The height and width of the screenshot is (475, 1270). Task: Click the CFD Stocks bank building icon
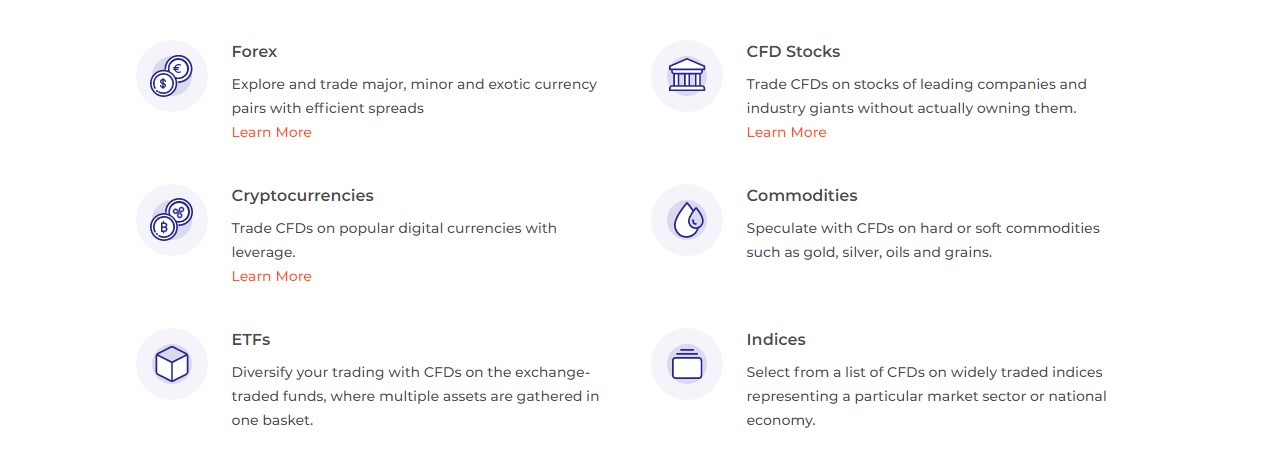pyautogui.click(x=686, y=76)
